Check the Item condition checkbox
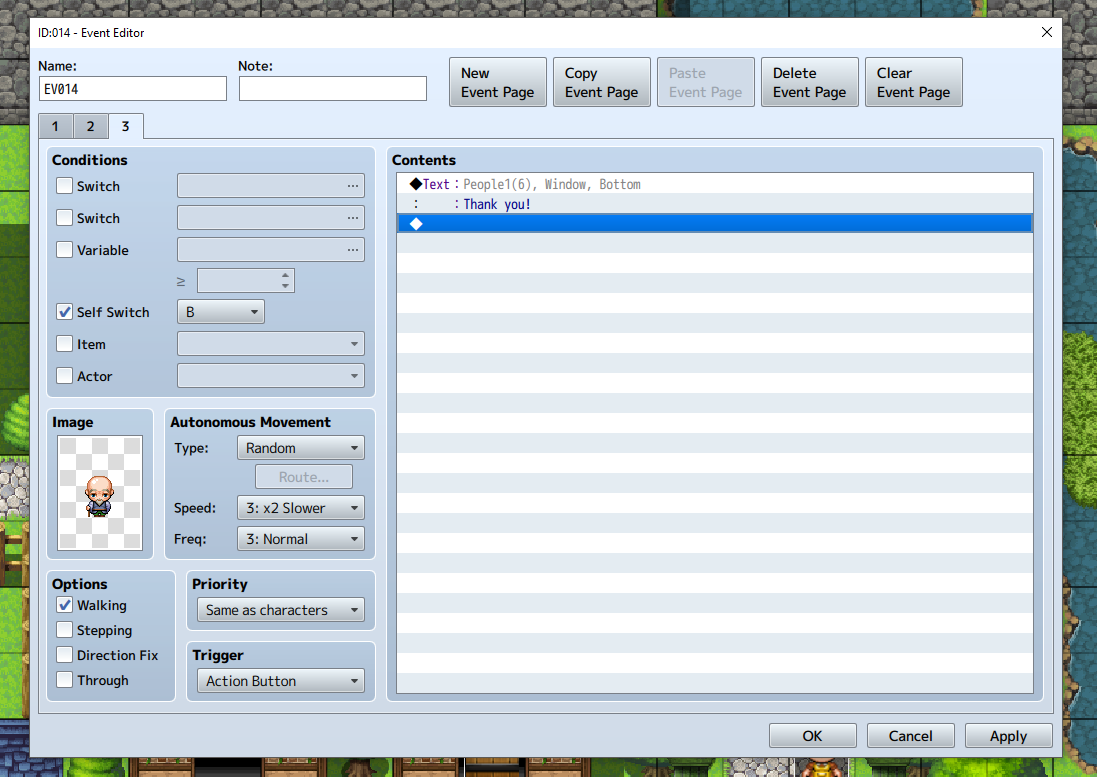The image size is (1097, 777). click(x=65, y=344)
